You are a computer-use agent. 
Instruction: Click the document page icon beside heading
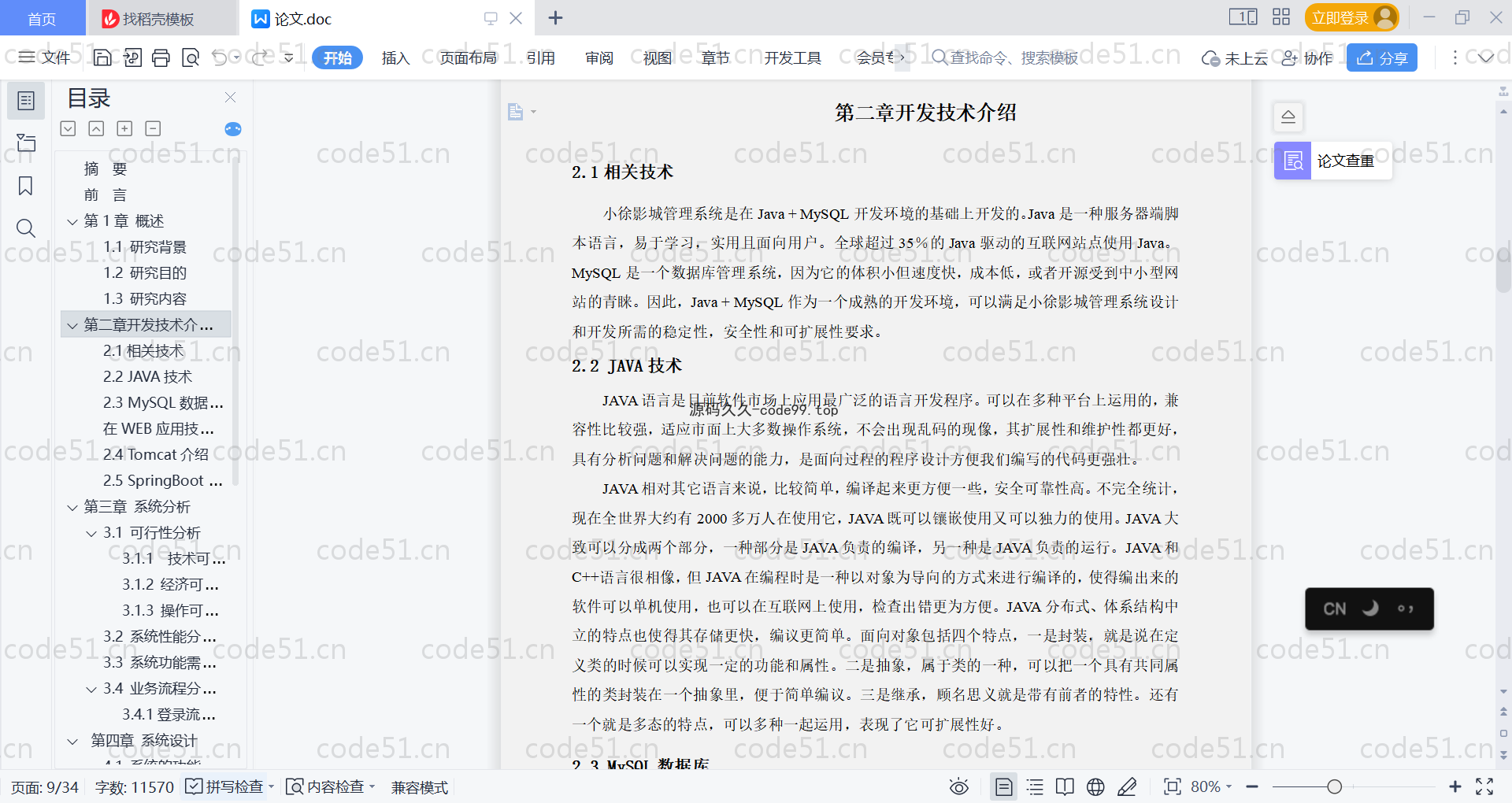click(x=516, y=112)
